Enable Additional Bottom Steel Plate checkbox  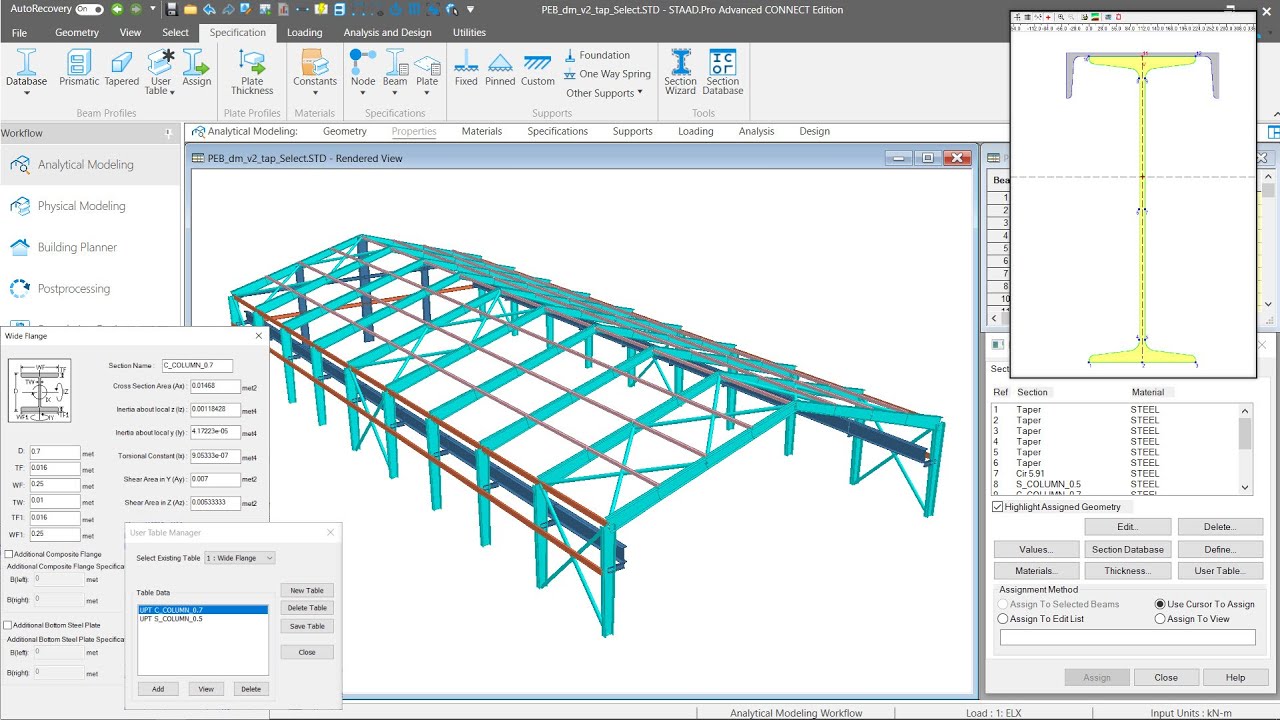click(10, 626)
